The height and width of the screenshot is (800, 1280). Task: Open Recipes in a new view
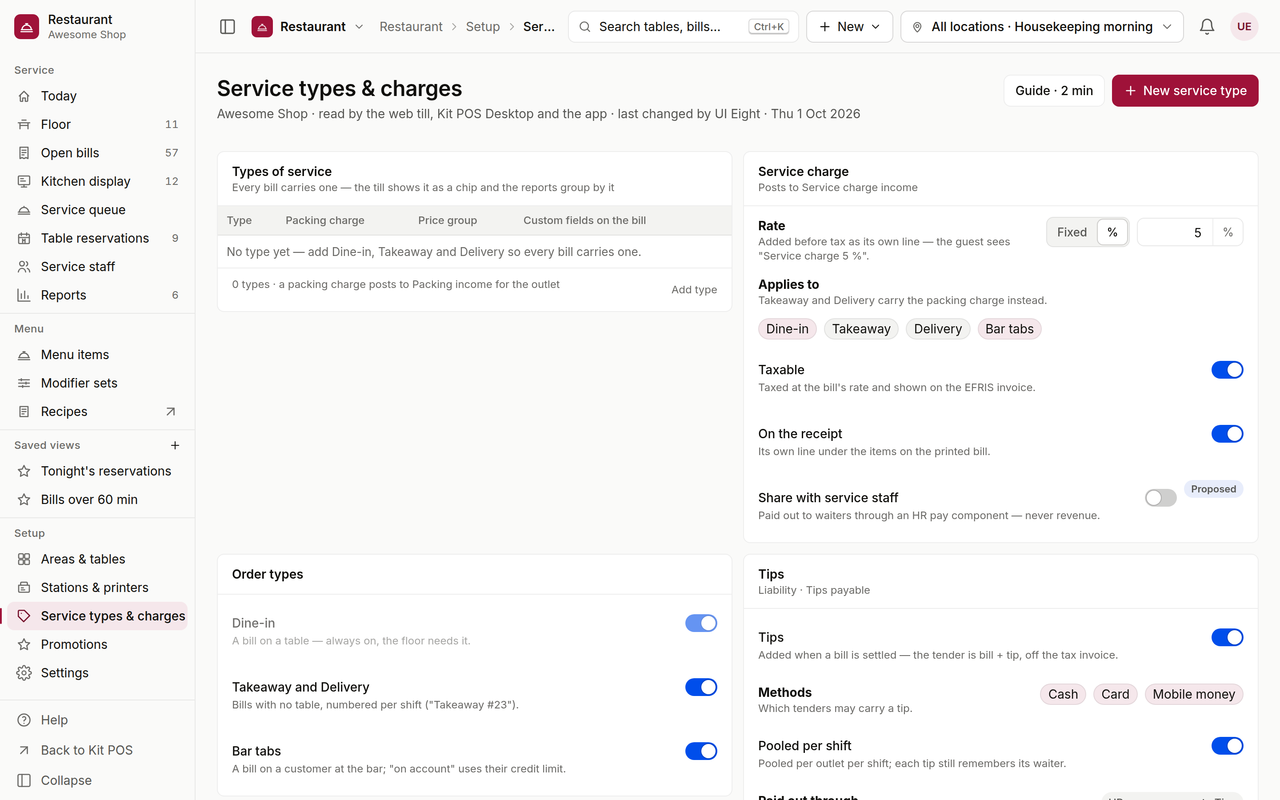[x=171, y=412]
